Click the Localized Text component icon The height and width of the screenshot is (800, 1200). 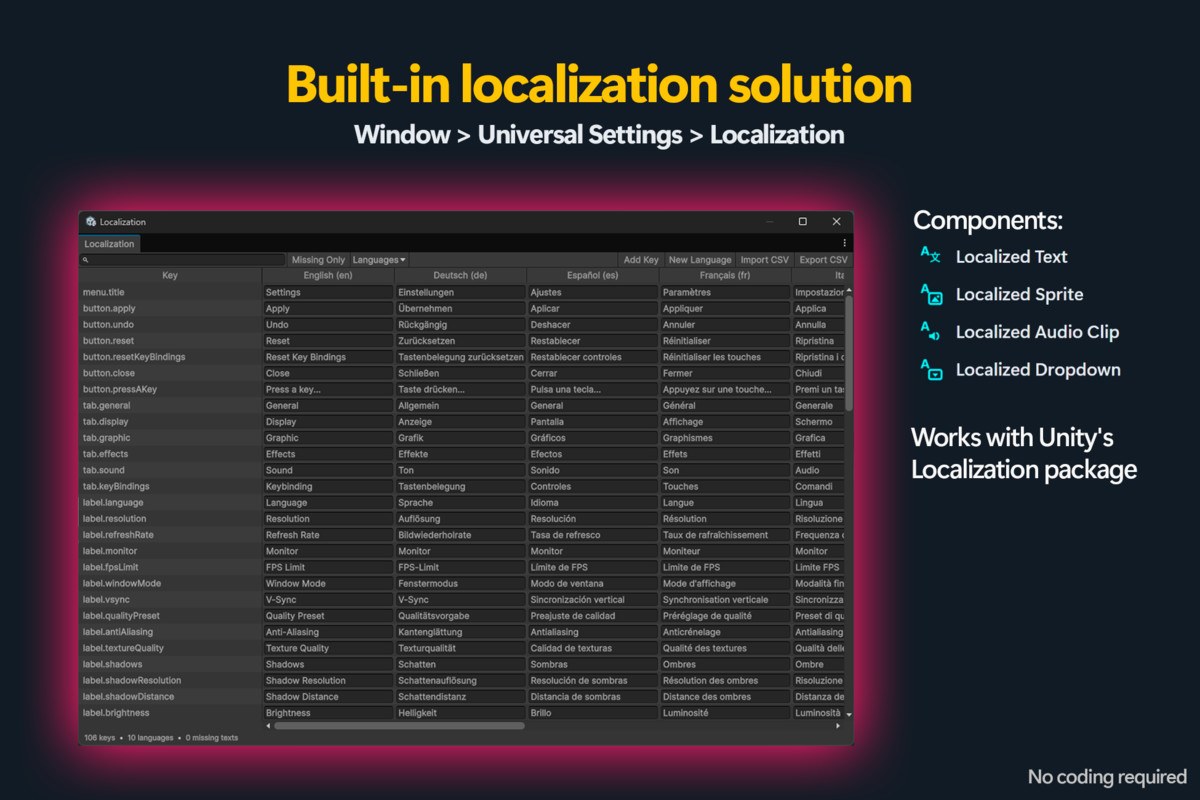[930, 255]
